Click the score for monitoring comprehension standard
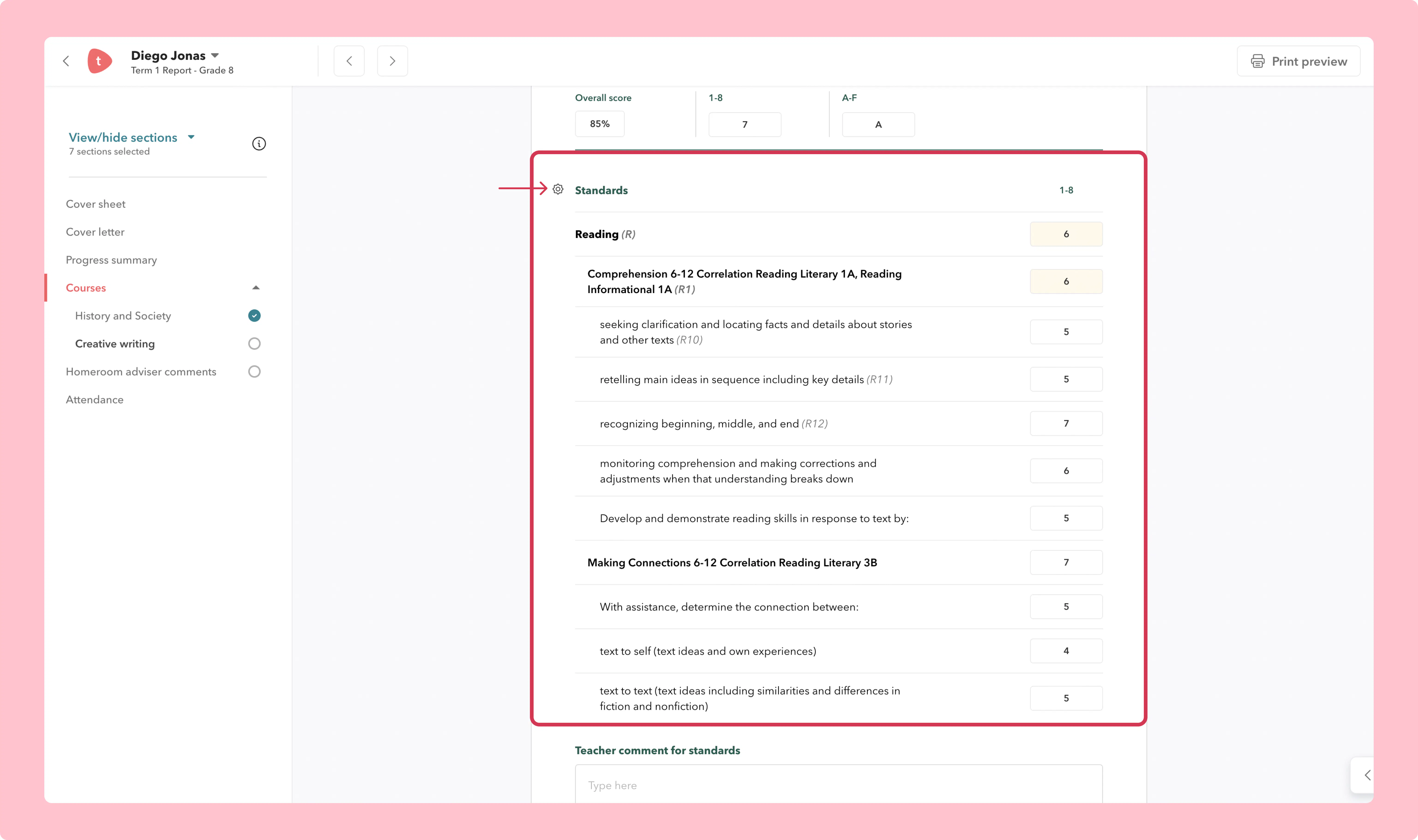This screenshot has height=840, width=1418. pyautogui.click(x=1067, y=471)
